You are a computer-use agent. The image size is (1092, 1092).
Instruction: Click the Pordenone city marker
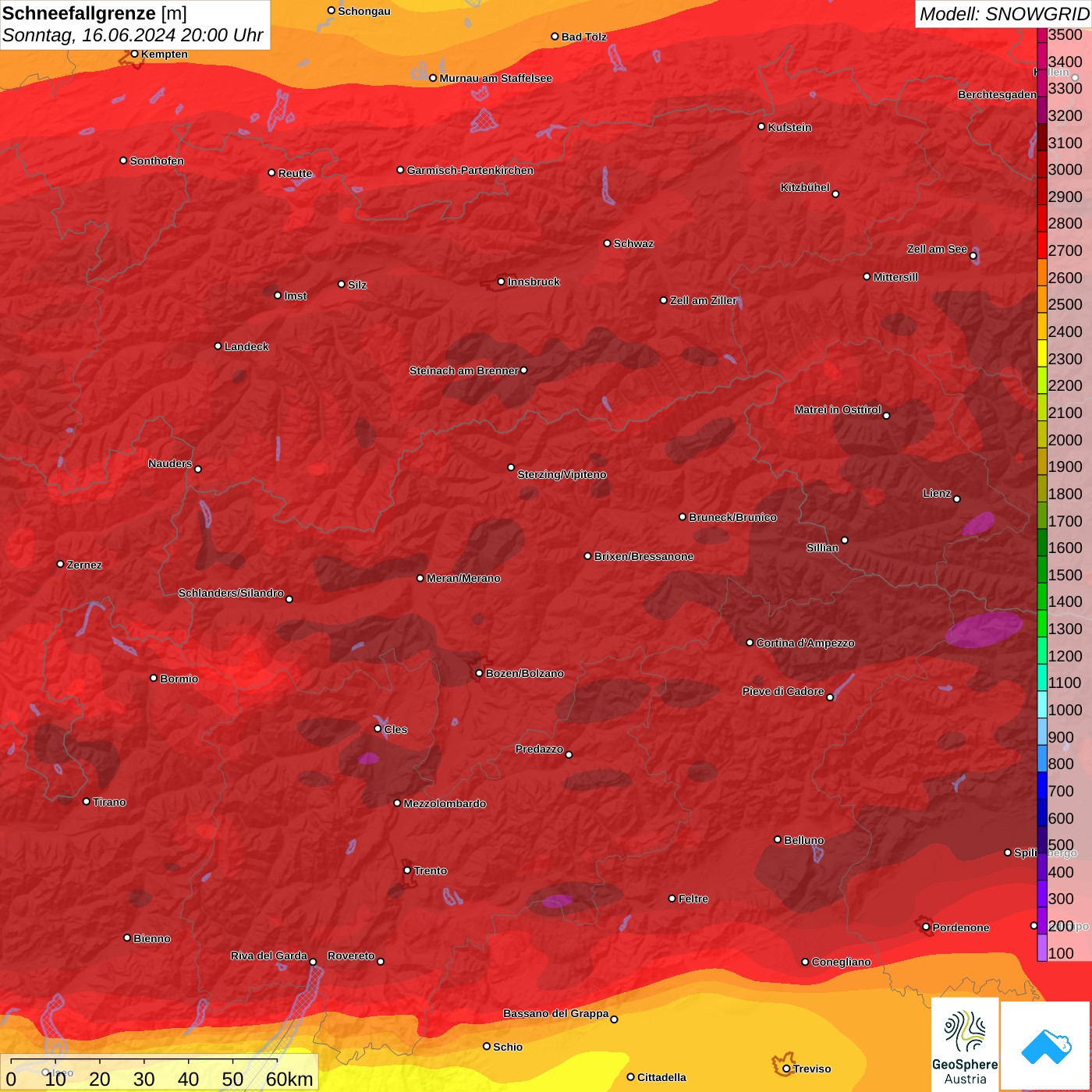(926, 927)
